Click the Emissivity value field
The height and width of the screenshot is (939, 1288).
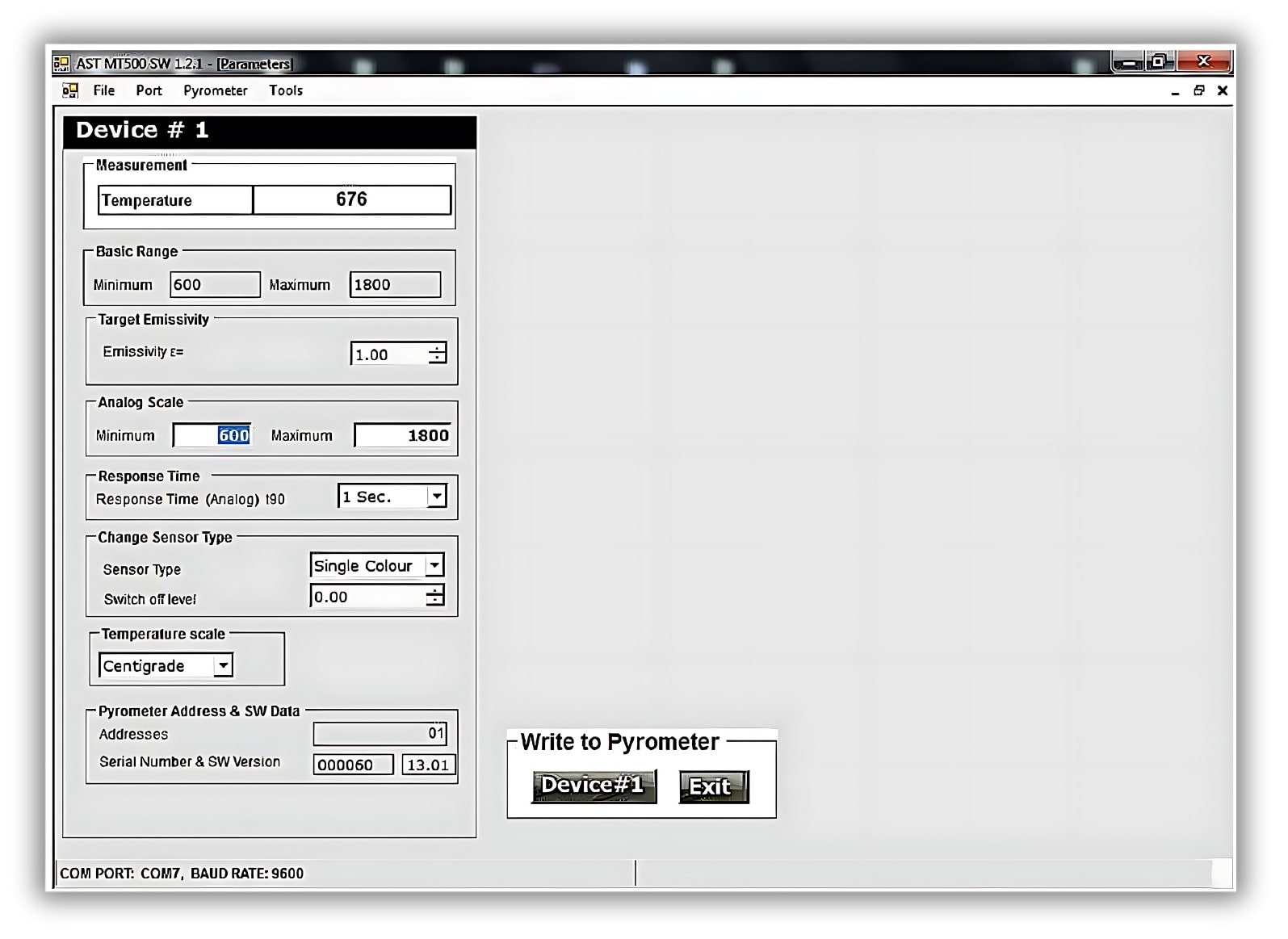[x=389, y=354]
